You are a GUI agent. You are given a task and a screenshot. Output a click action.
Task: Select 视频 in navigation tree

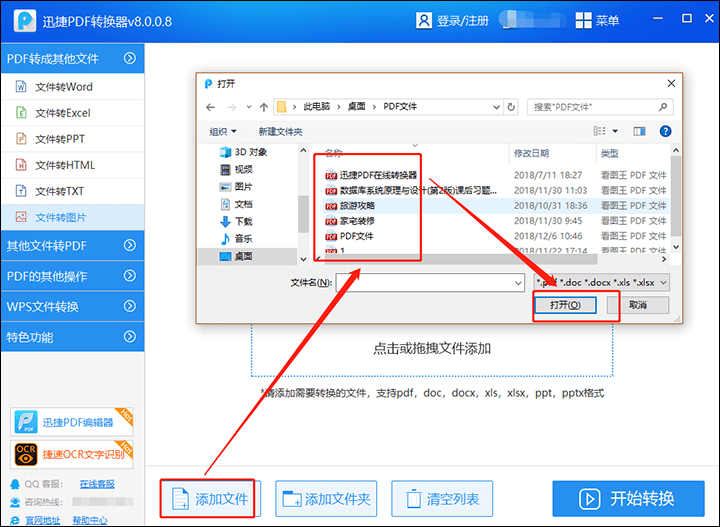point(236,169)
